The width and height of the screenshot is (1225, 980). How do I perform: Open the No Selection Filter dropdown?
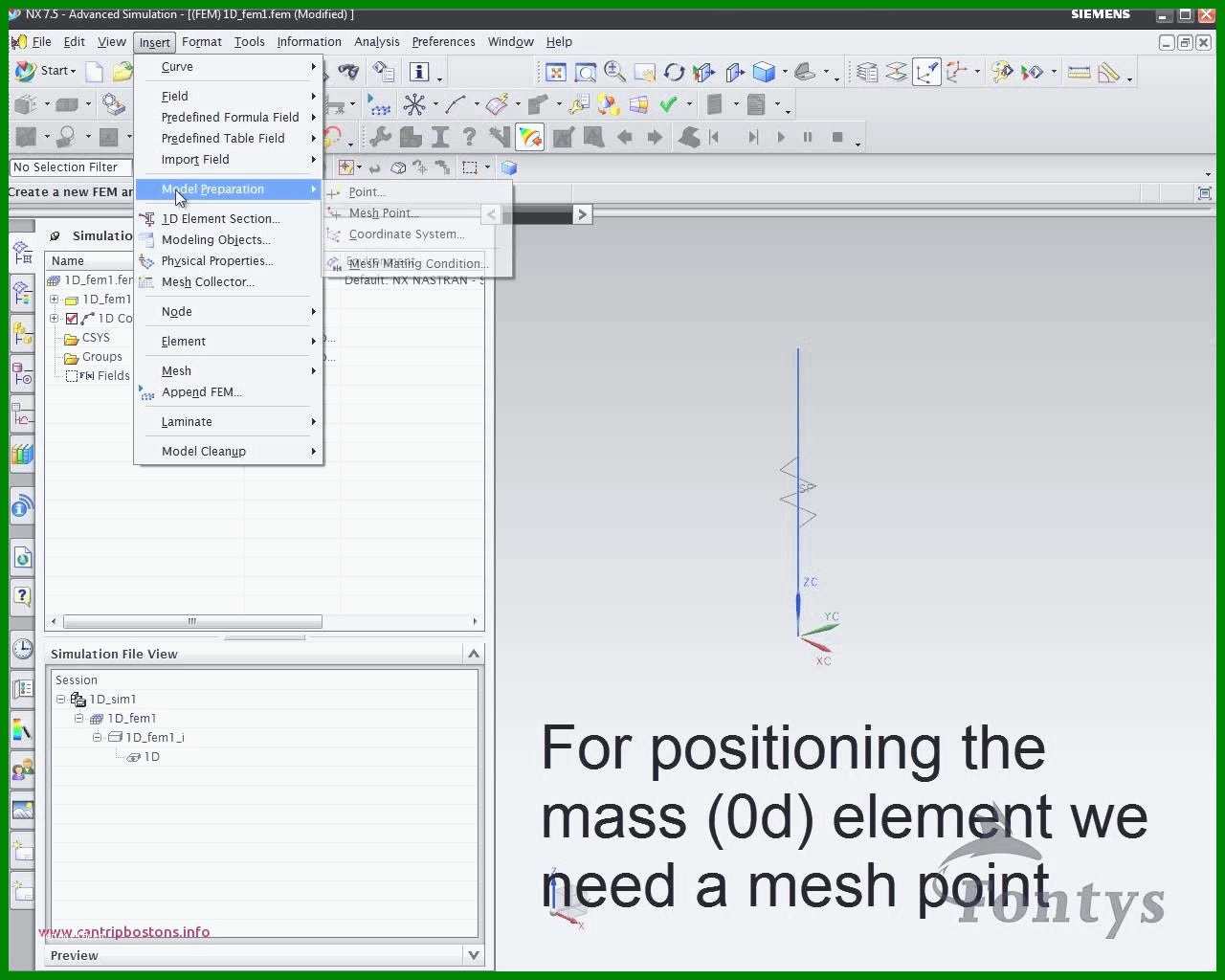point(71,167)
